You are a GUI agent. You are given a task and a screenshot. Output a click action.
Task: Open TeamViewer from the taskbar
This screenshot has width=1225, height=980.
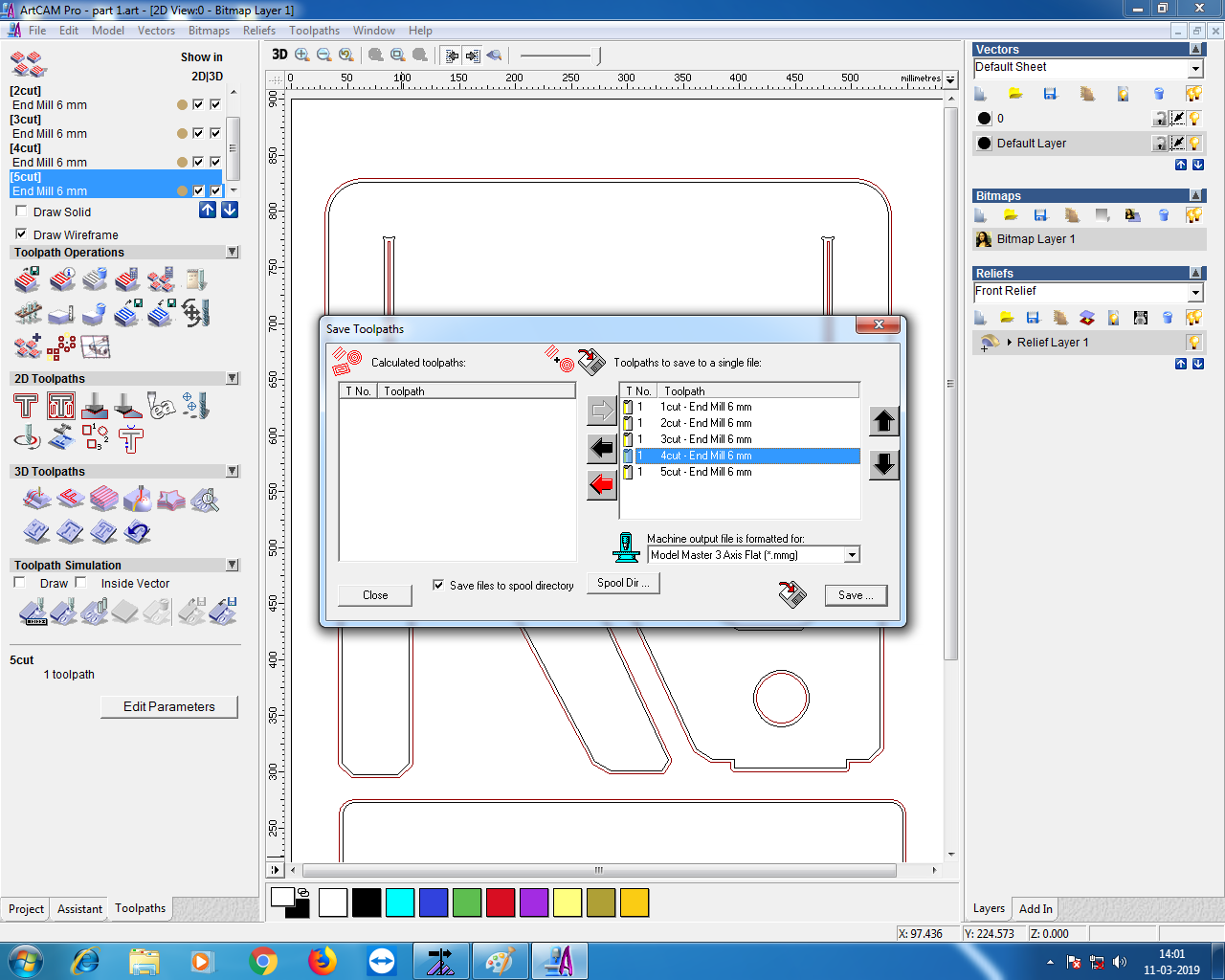coord(381,961)
